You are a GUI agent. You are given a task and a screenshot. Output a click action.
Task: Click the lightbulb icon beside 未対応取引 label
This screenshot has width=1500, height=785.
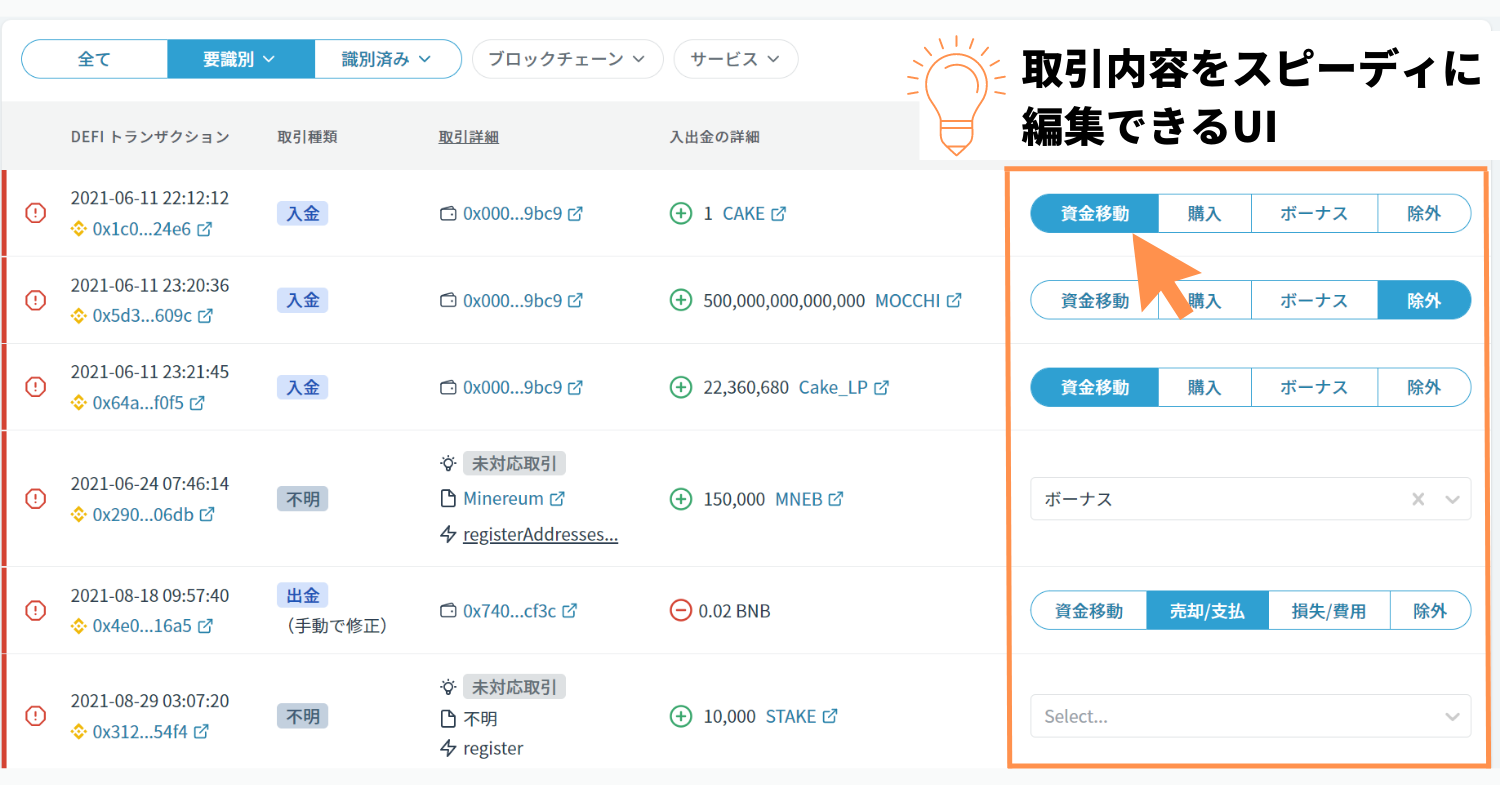pyautogui.click(x=448, y=462)
